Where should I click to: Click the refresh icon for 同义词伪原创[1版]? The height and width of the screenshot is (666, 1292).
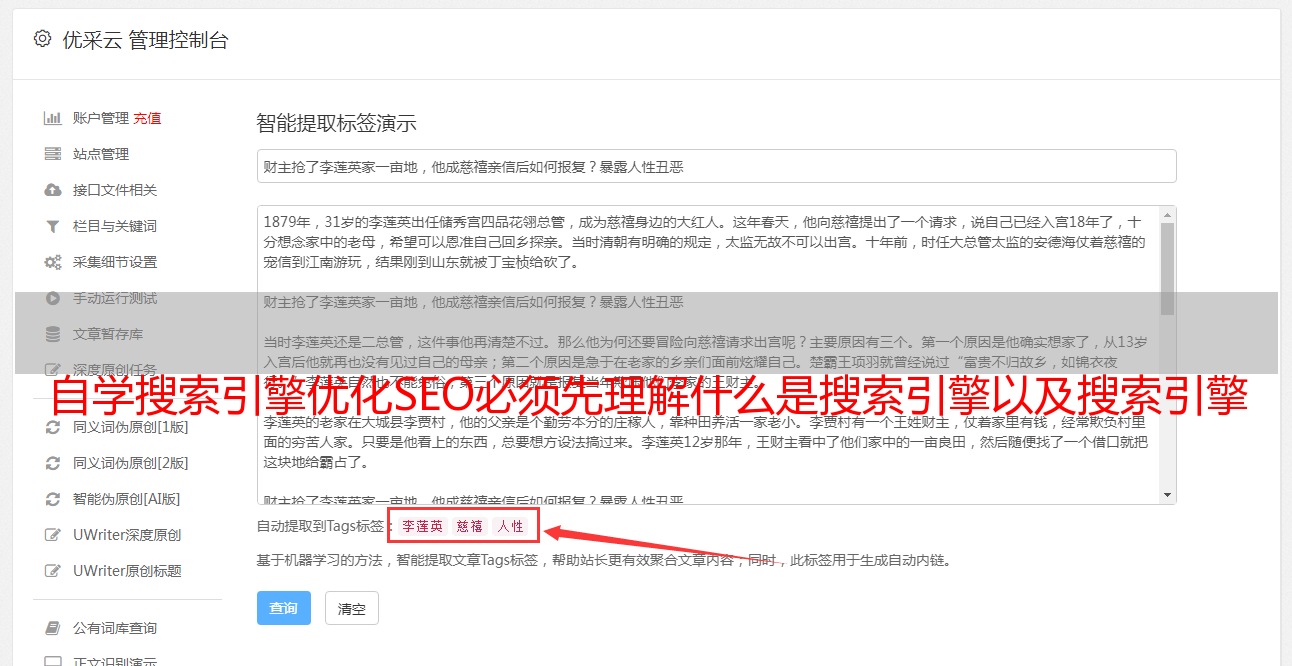pos(53,427)
